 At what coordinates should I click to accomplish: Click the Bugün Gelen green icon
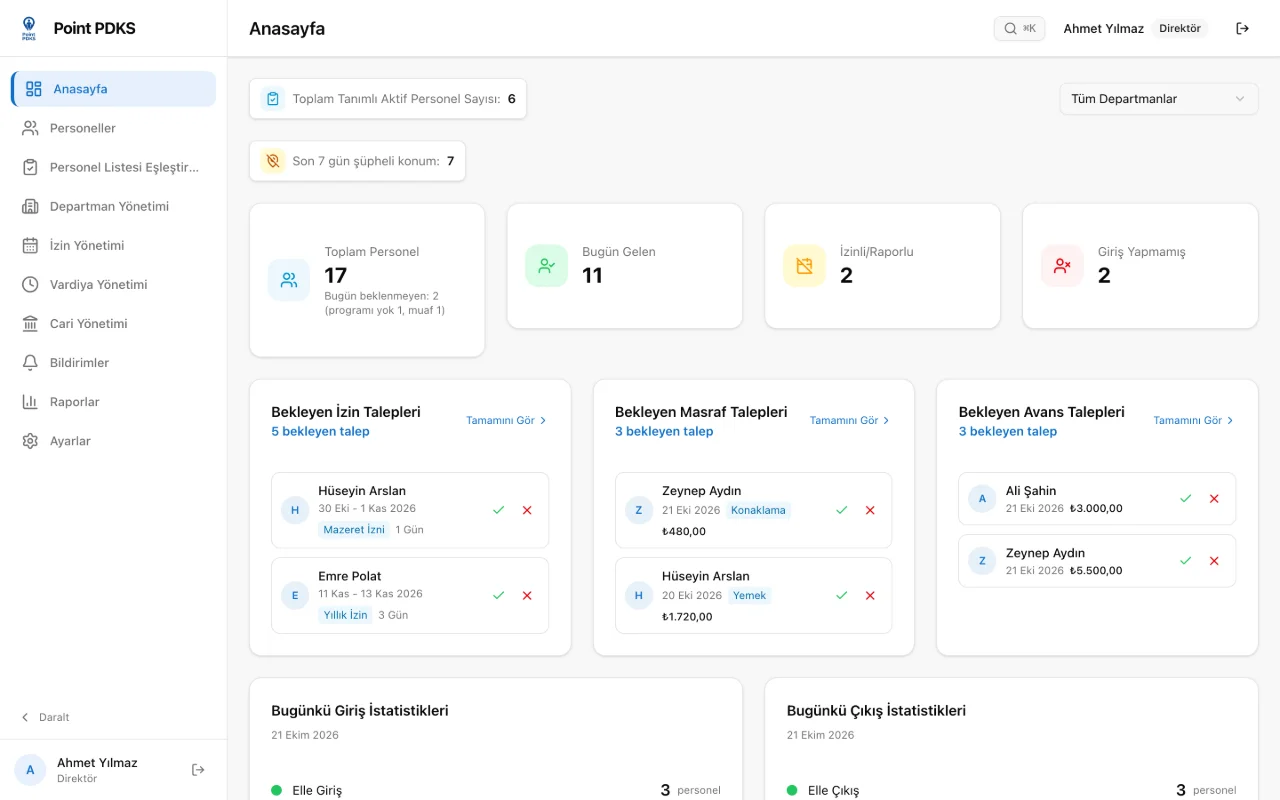pos(546,266)
